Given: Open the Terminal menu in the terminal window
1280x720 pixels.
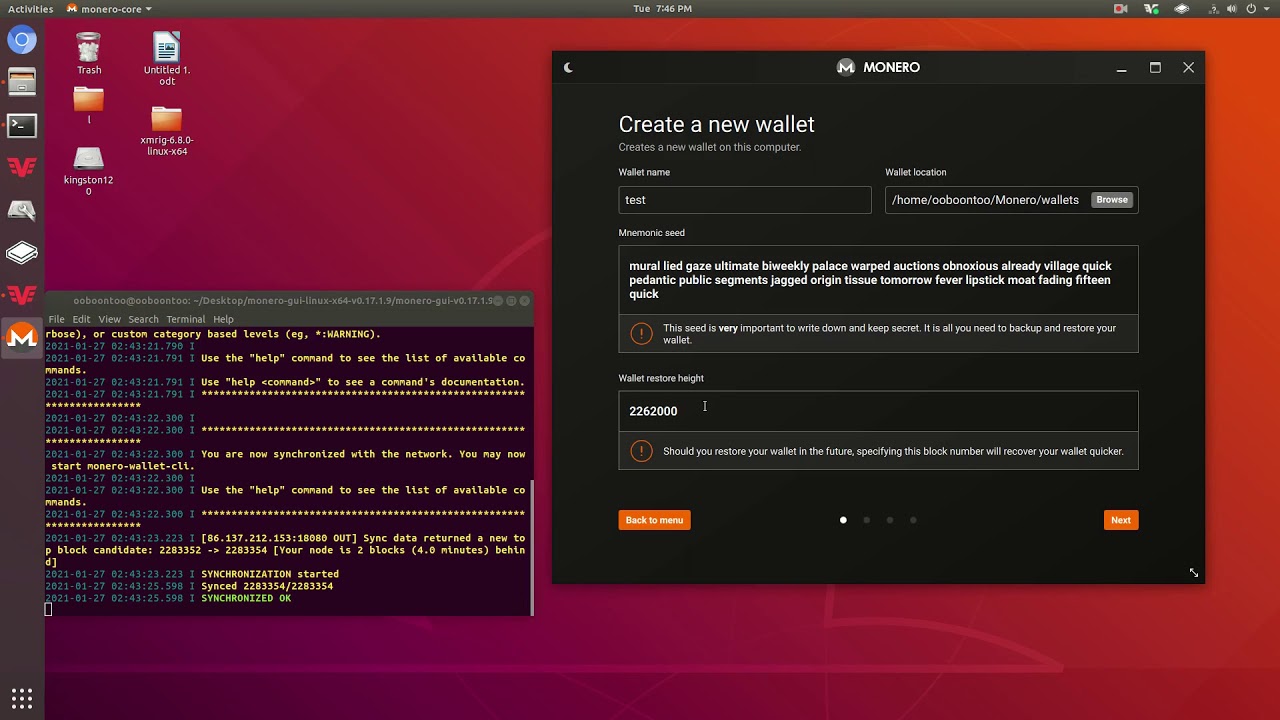Looking at the screenshot, I should tap(185, 319).
